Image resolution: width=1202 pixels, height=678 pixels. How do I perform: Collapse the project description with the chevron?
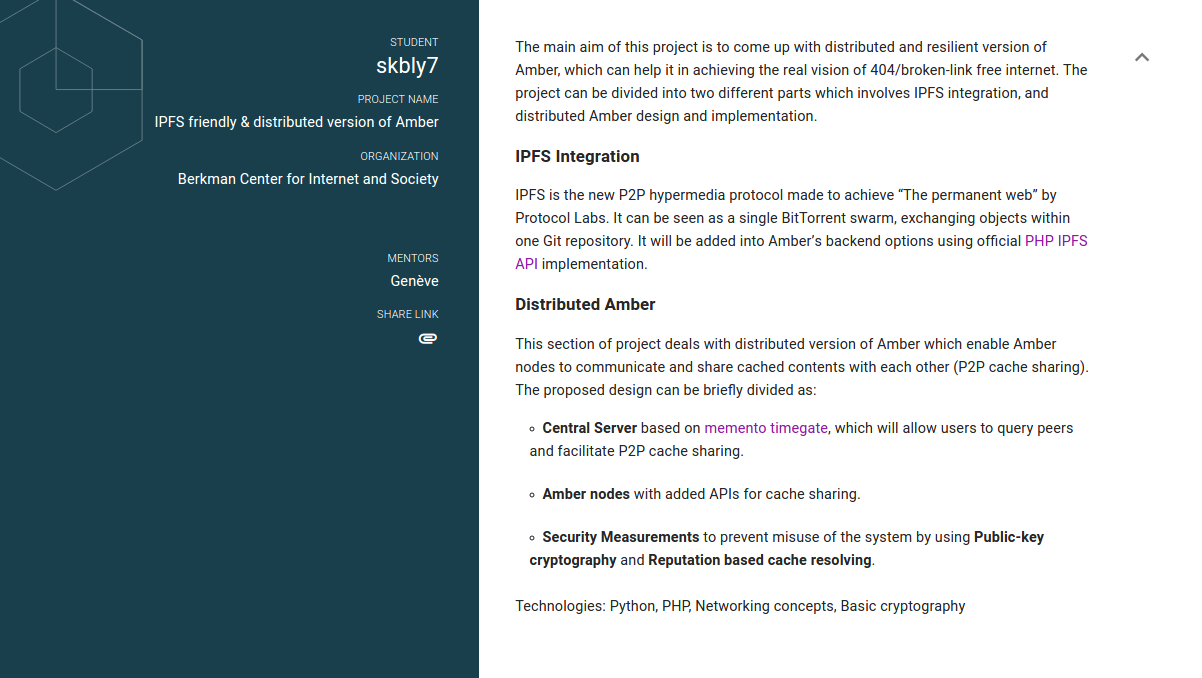[x=1142, y=58]
